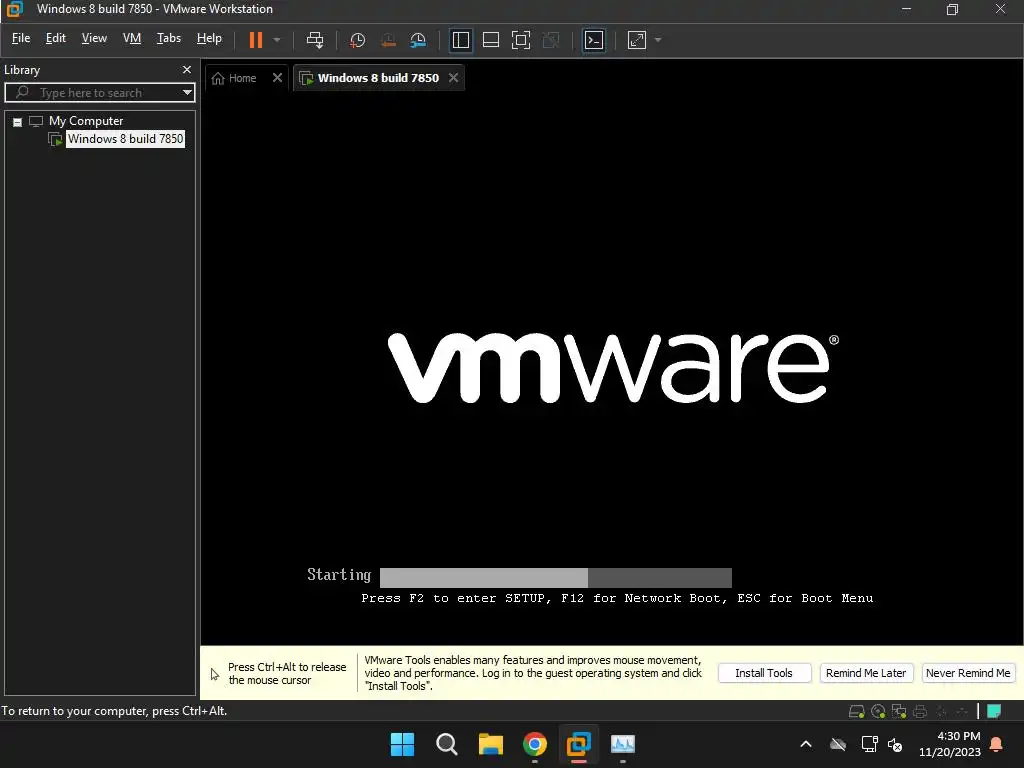Click the CD/DVD drive status icon
Screen dimensions: 1024x768
[x=878, y=711]
